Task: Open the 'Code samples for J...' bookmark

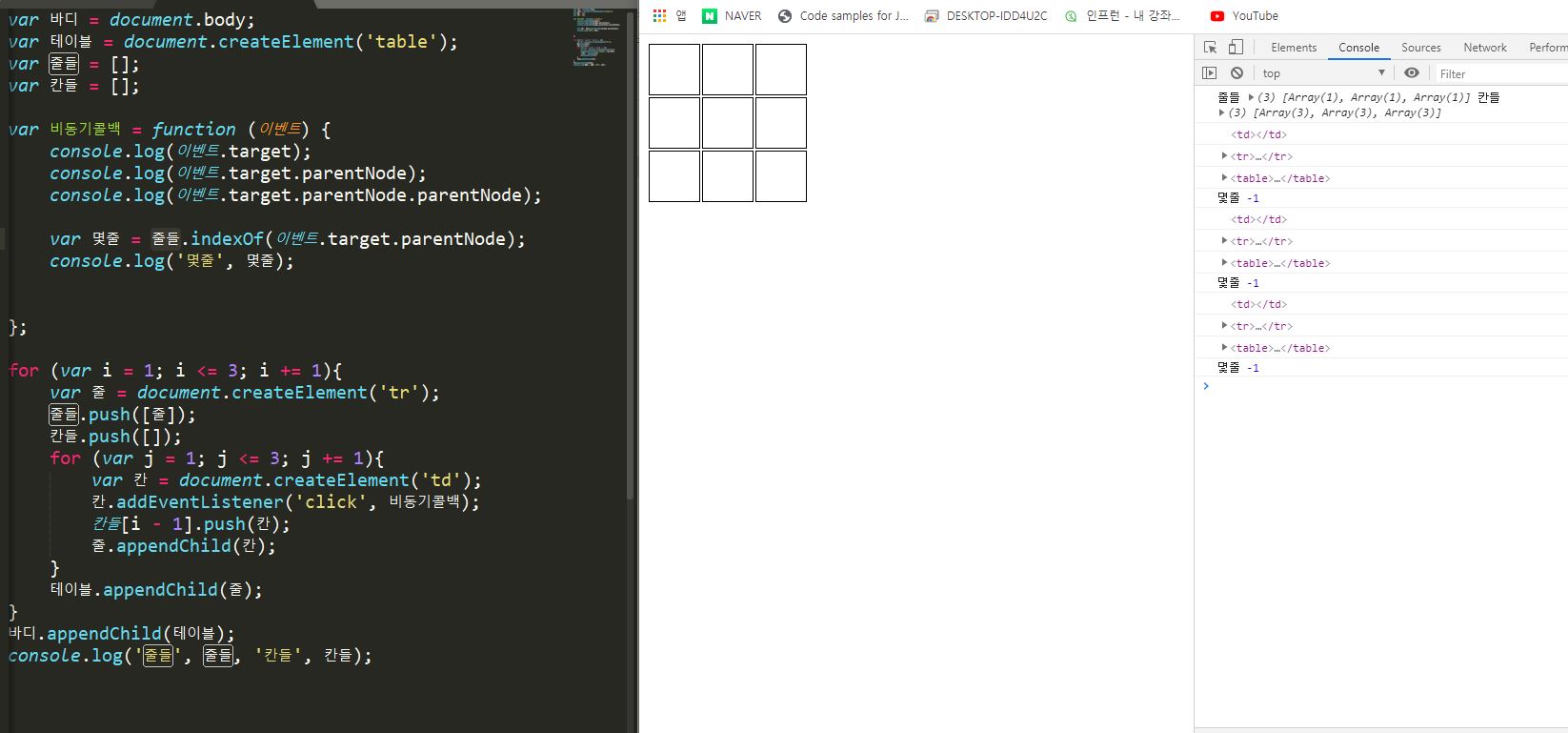Action: [x=843, y=15]
